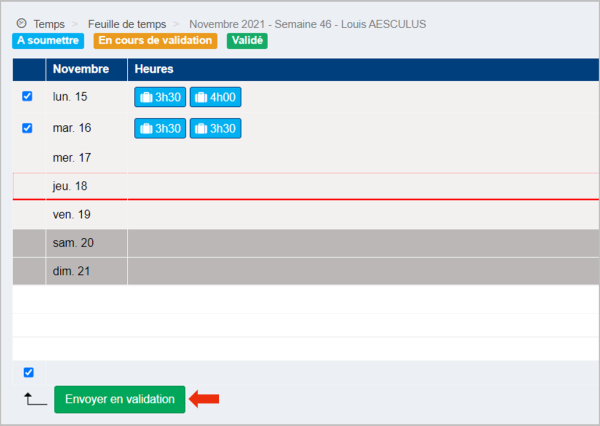Toggle the select-all checkbox at bottom

pos(28,372)
